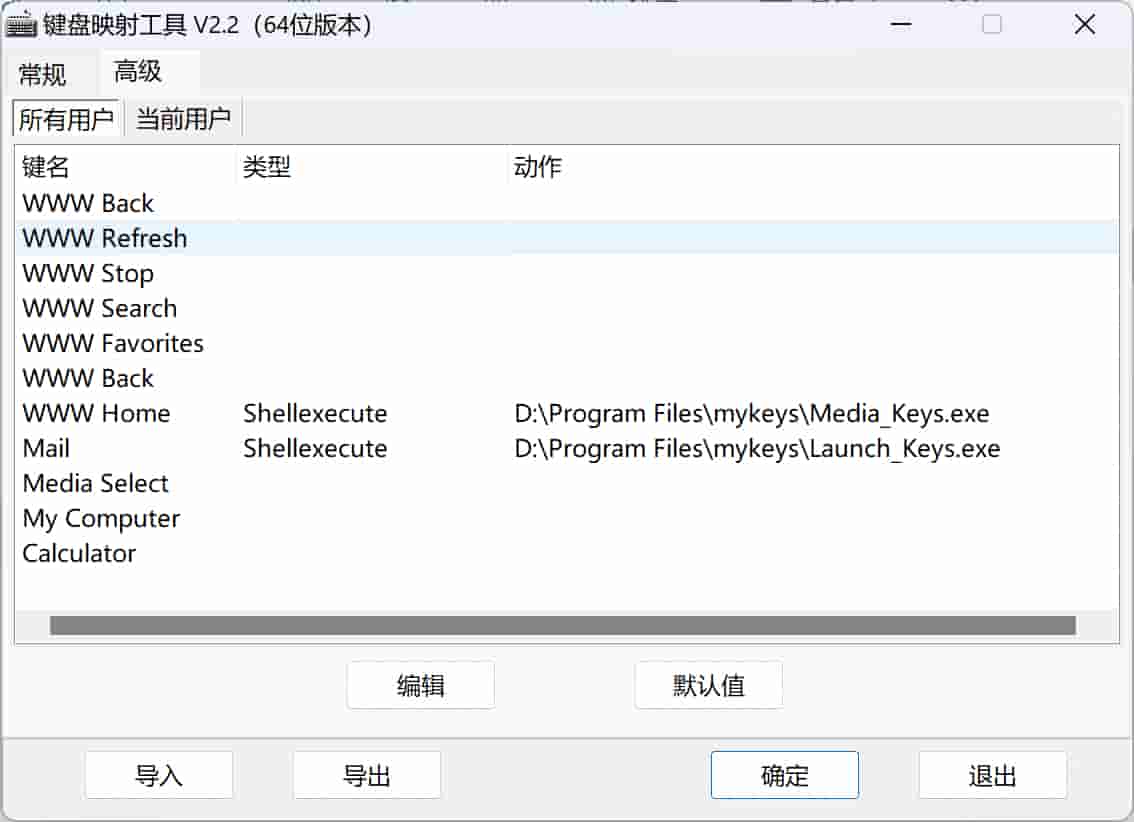Image resolution: width=1134 pixels, height=822 pixels.
Task: Select the My Computer row
Action: tap(567, 518)
